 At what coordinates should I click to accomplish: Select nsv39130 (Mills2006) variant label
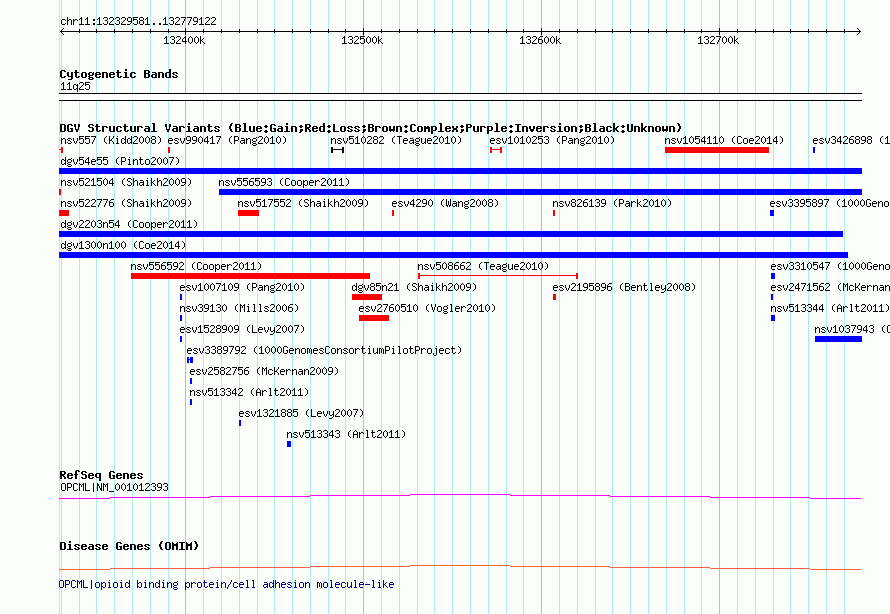click(x=239, y=308)
